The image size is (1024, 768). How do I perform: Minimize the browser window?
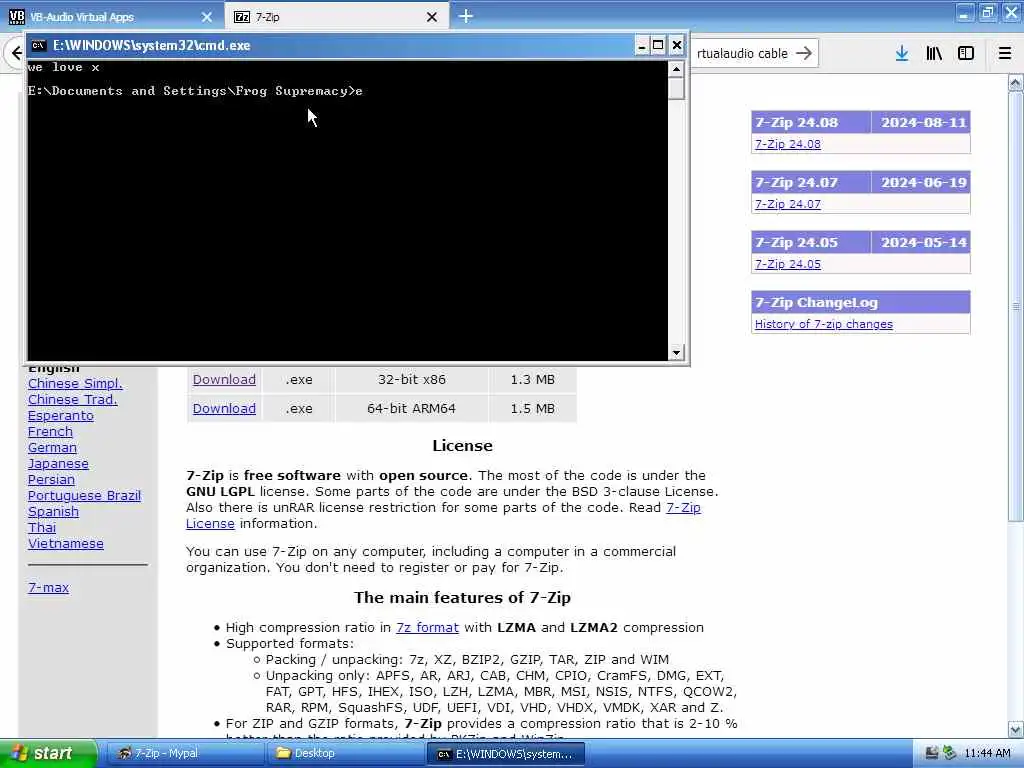point(965,13)
